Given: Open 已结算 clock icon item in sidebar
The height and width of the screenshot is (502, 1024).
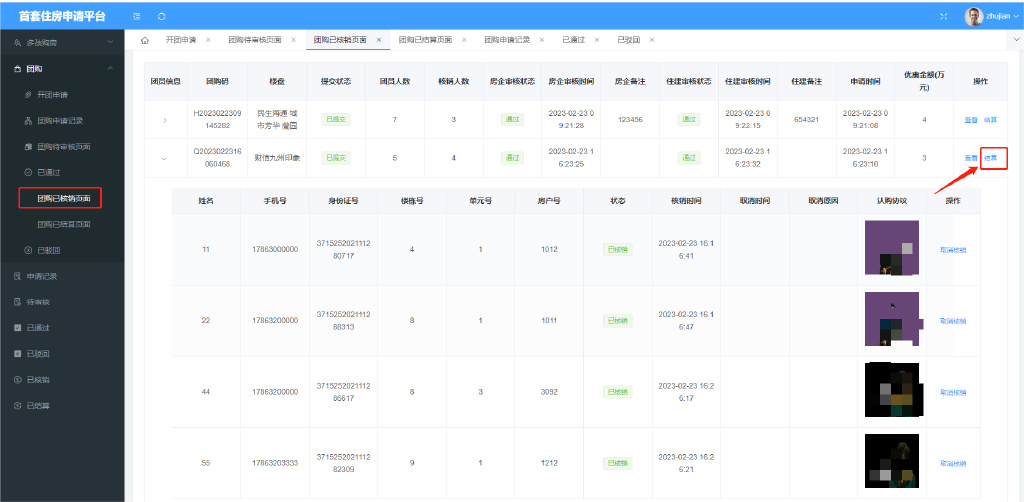Looking at the screenshot, I should click(x=18, y=405).
